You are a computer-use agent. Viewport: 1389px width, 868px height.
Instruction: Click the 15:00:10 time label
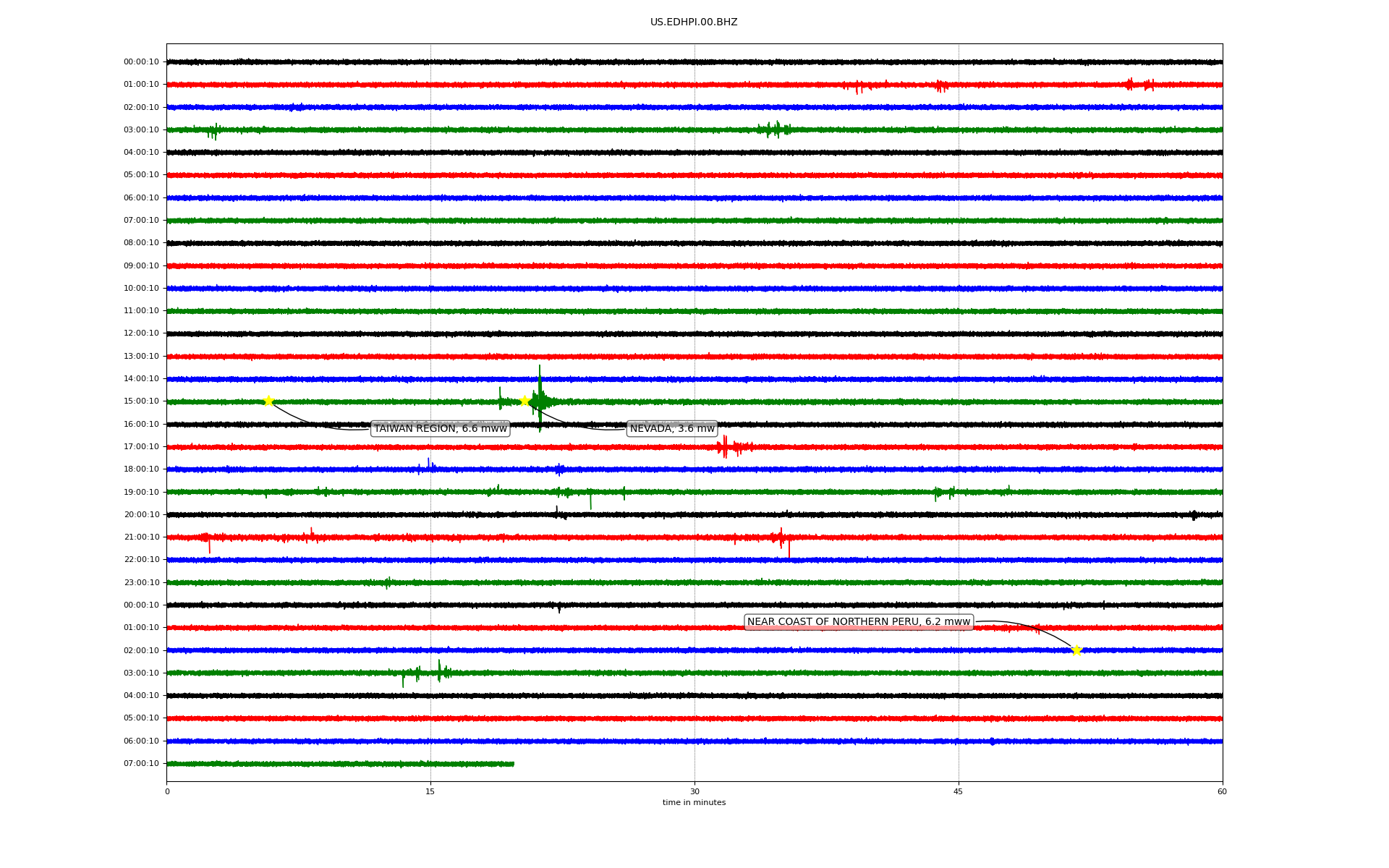[141, 401]
